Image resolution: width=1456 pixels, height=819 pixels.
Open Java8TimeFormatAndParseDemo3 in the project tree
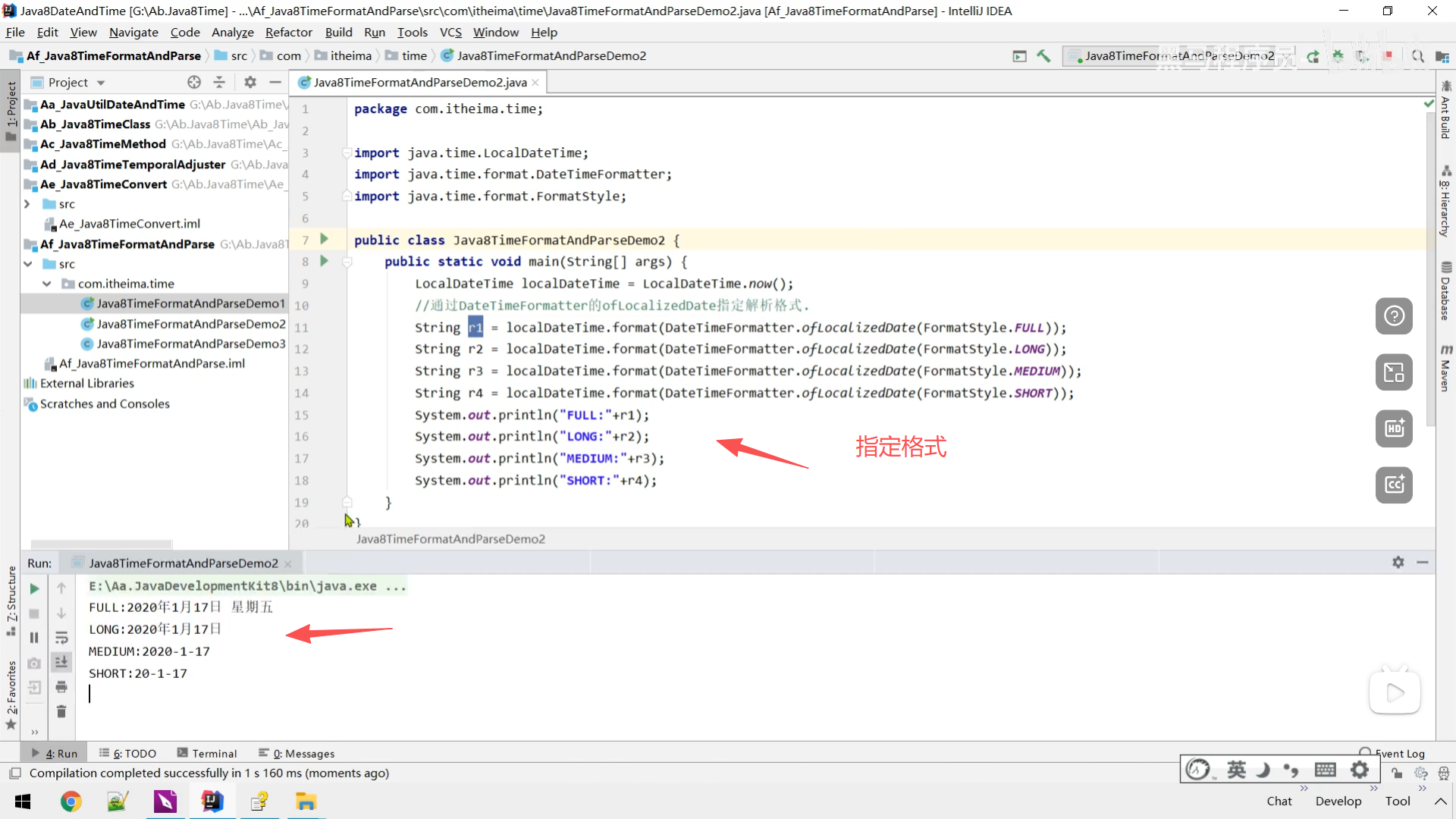pos(191,344)
